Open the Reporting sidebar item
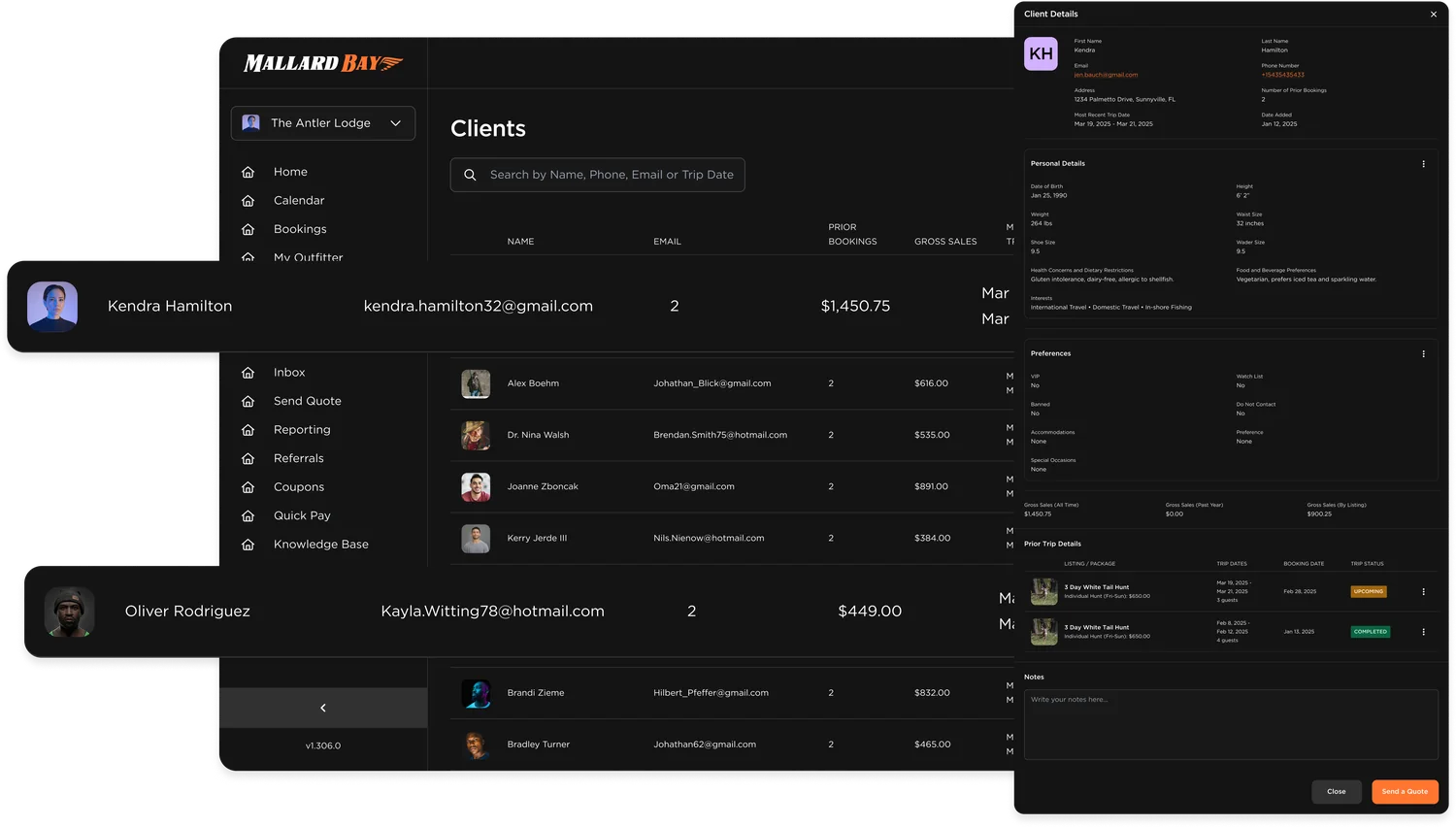This screenshot has height=827, width=1456. [302, 430]
